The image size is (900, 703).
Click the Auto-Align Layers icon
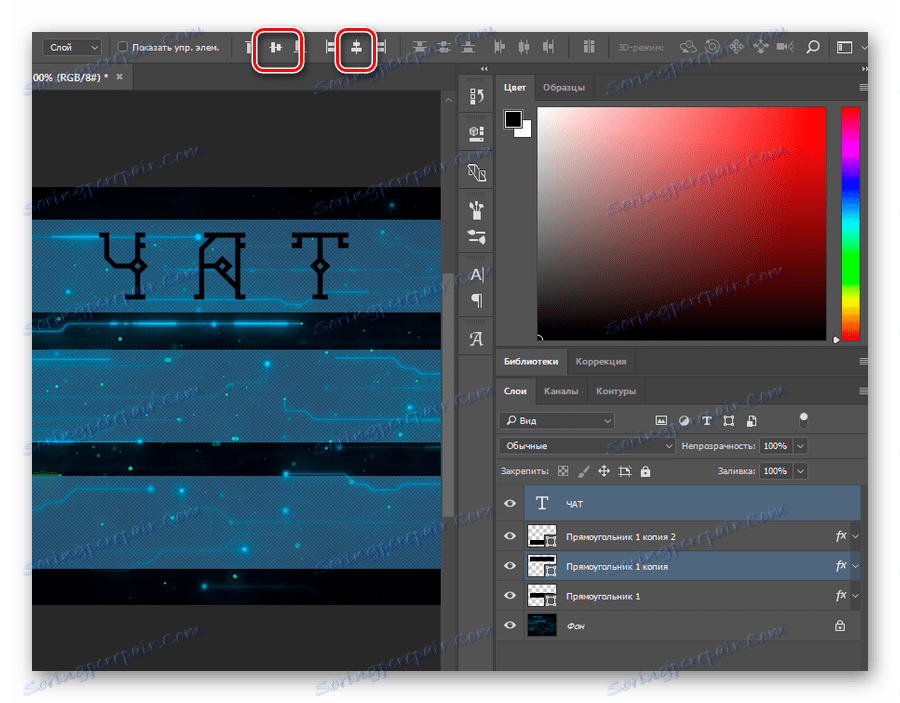589,47
